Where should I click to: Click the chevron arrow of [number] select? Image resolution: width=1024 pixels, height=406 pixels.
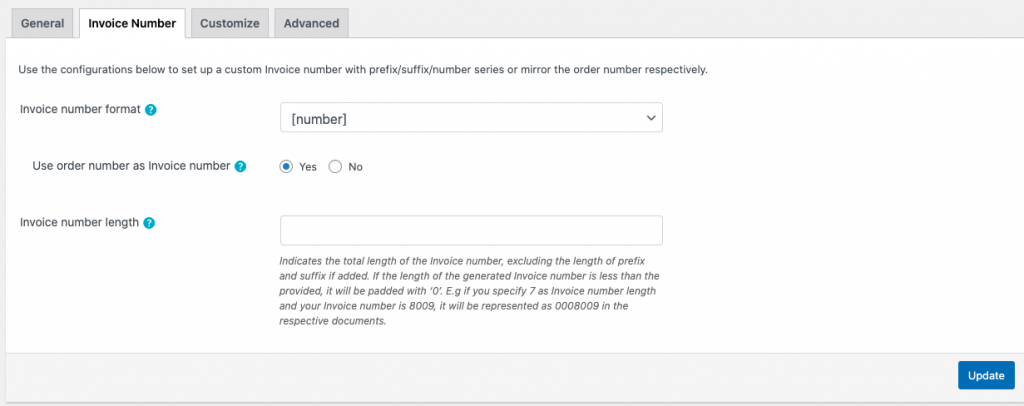(x=650, y=119)
